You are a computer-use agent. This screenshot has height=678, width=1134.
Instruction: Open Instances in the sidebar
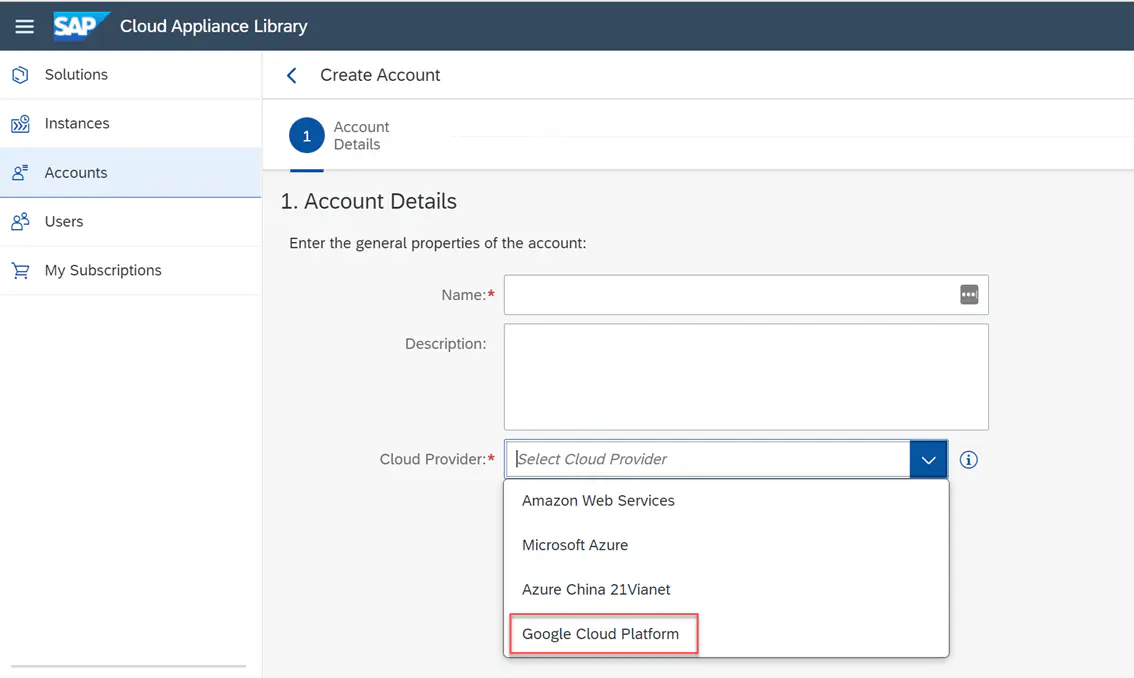click(131, 124)
